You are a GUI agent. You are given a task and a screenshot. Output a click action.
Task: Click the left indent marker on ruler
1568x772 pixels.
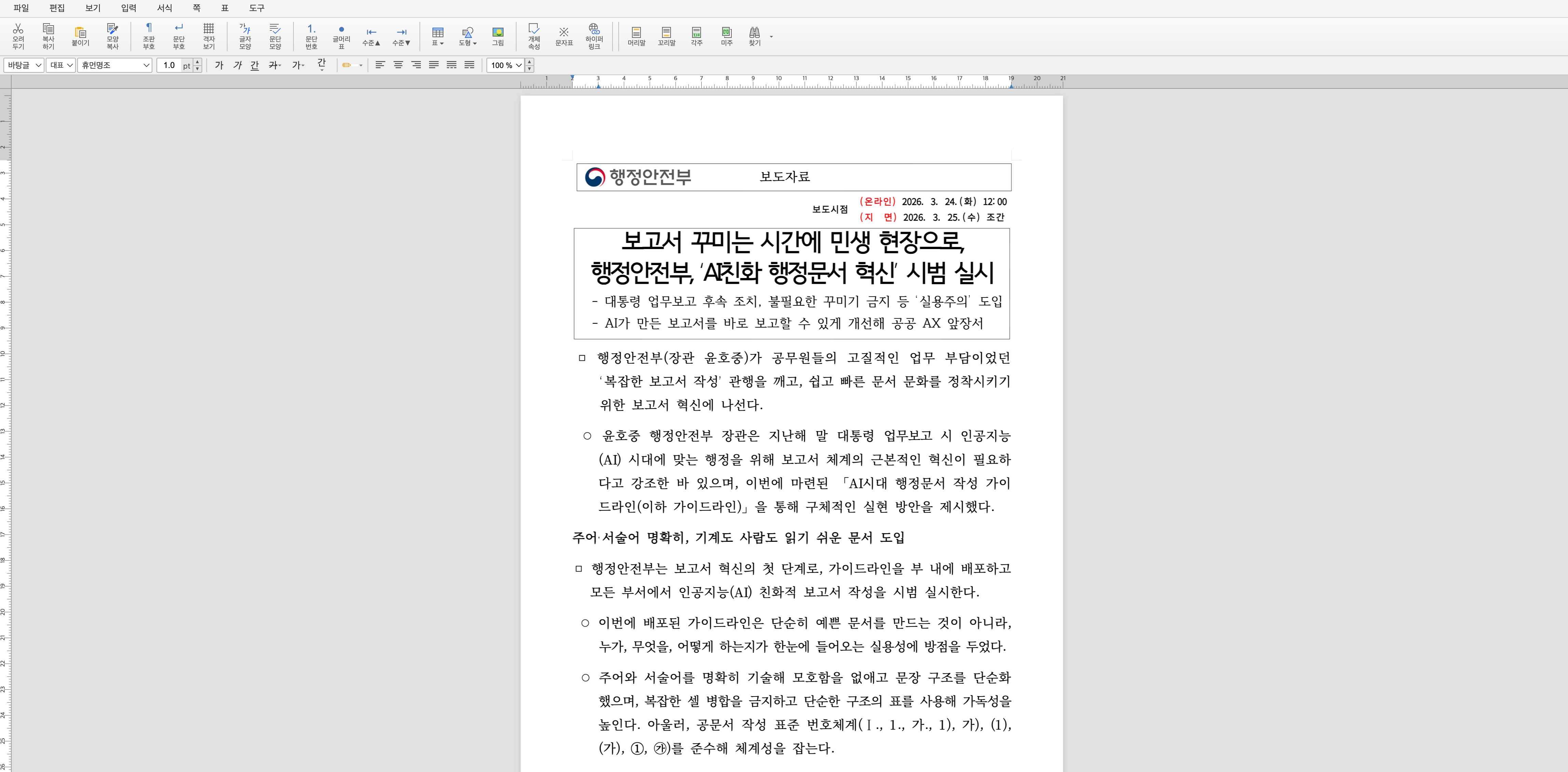[599, 86]
